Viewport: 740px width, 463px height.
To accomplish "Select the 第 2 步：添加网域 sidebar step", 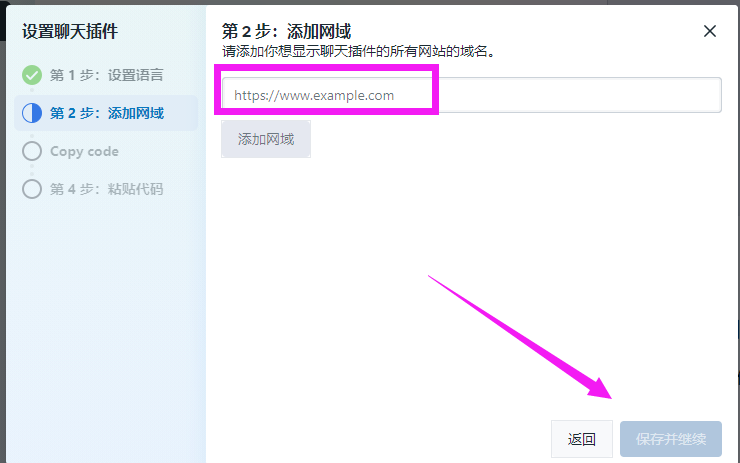I will pos(106,113).
